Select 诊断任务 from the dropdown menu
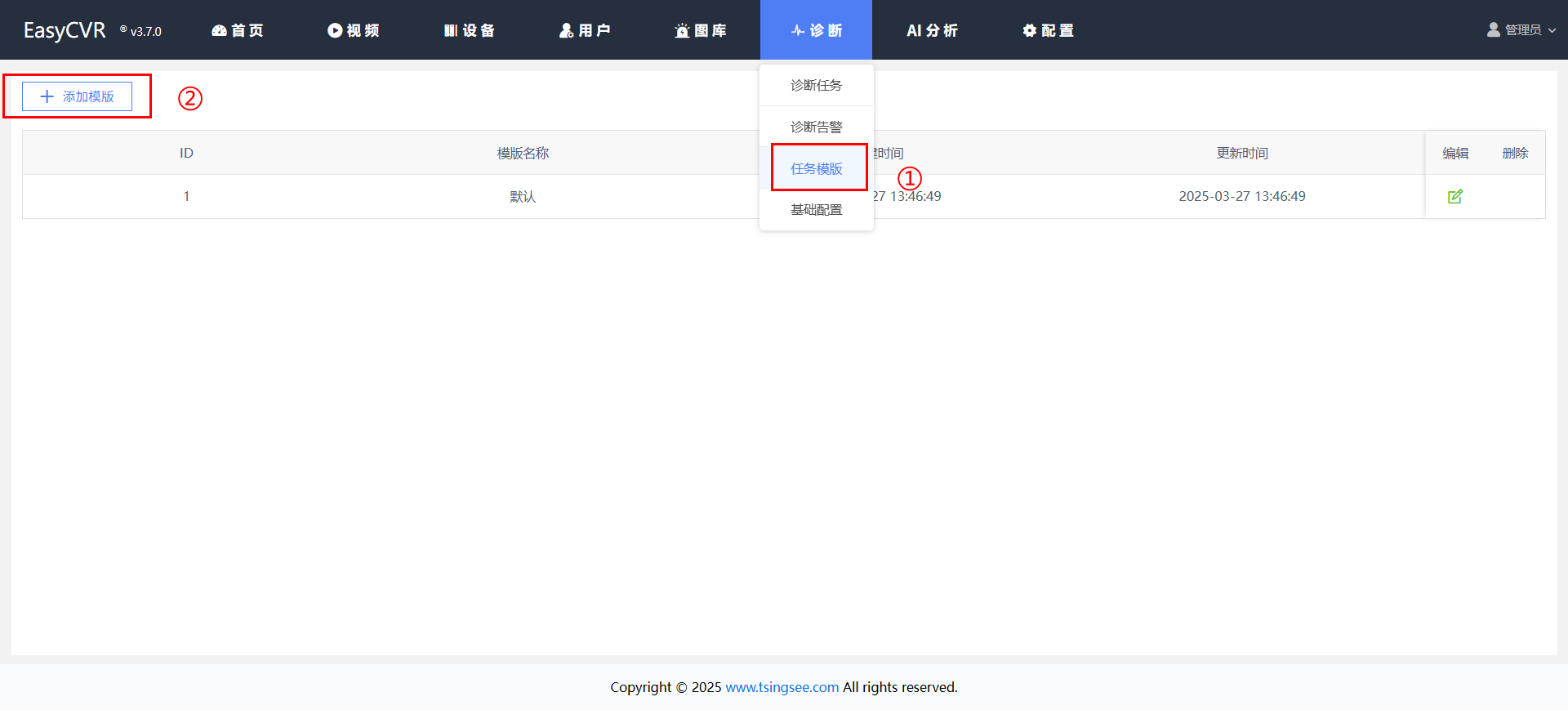This screenshot has height=710, width=1568. coord(816,85)
